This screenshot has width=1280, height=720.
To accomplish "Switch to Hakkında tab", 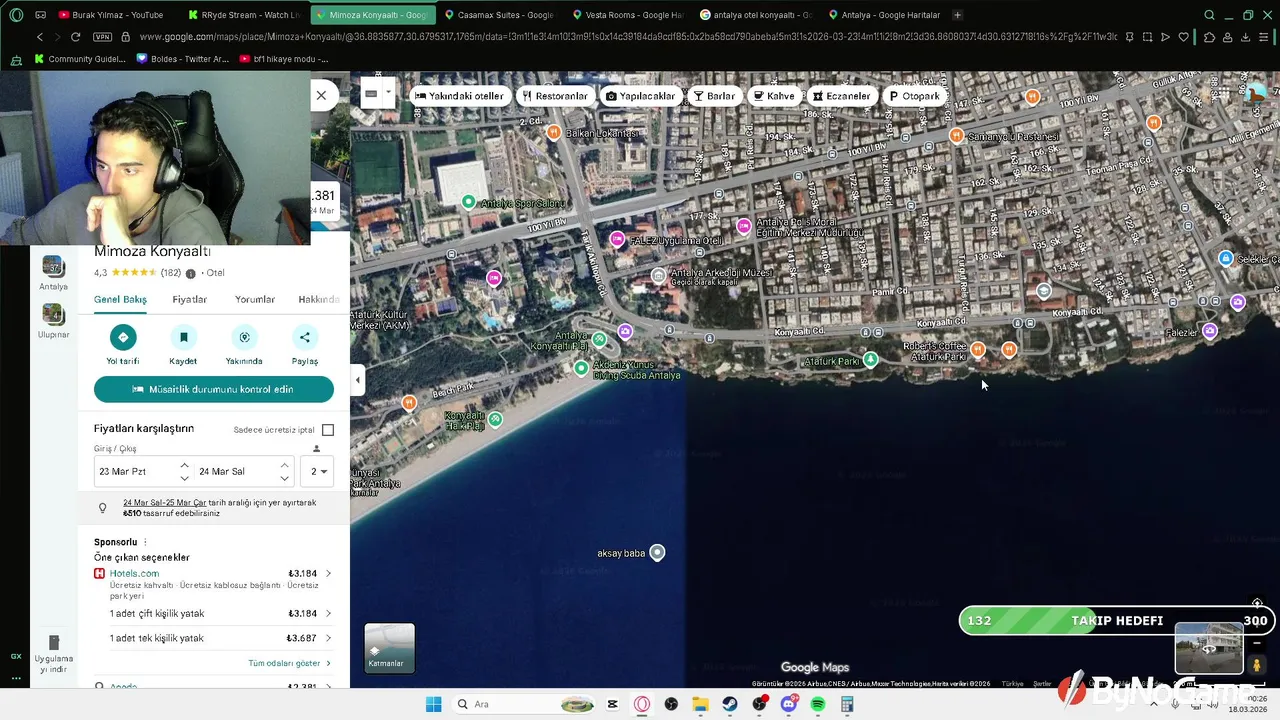I will [319, 299].
